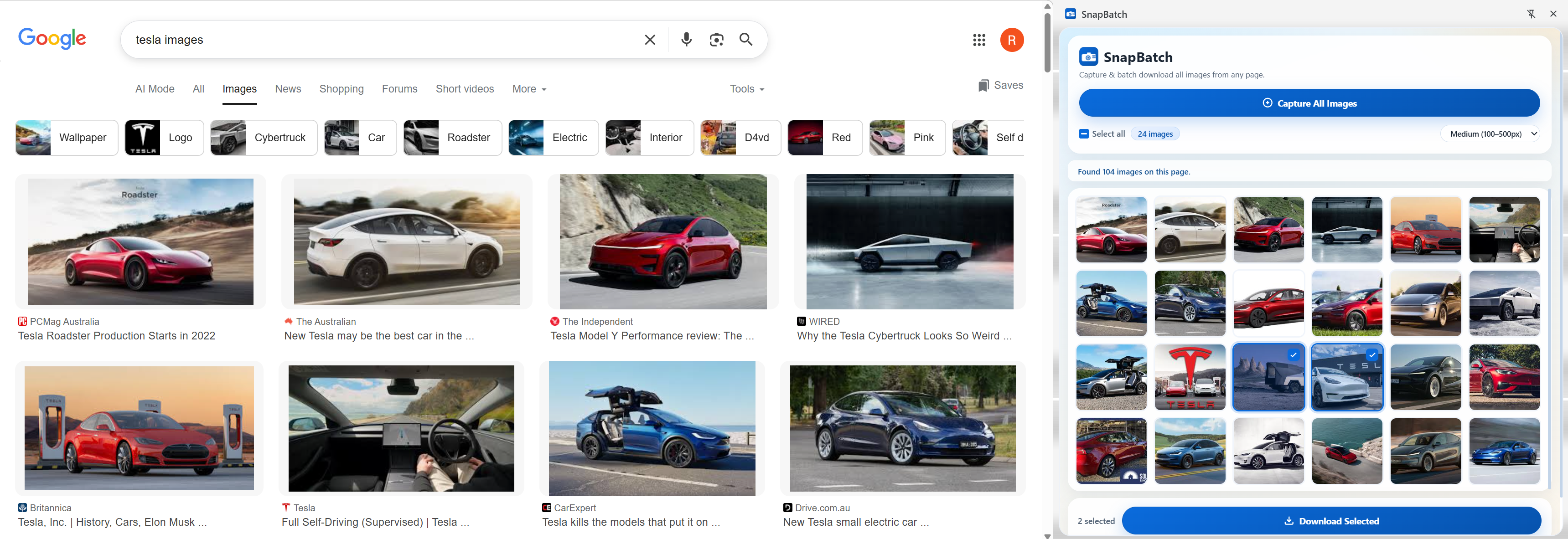The height and width of the screenshot is (539, 1568).
Task: Open the profile avatar menu
Action: point(1012,40)
